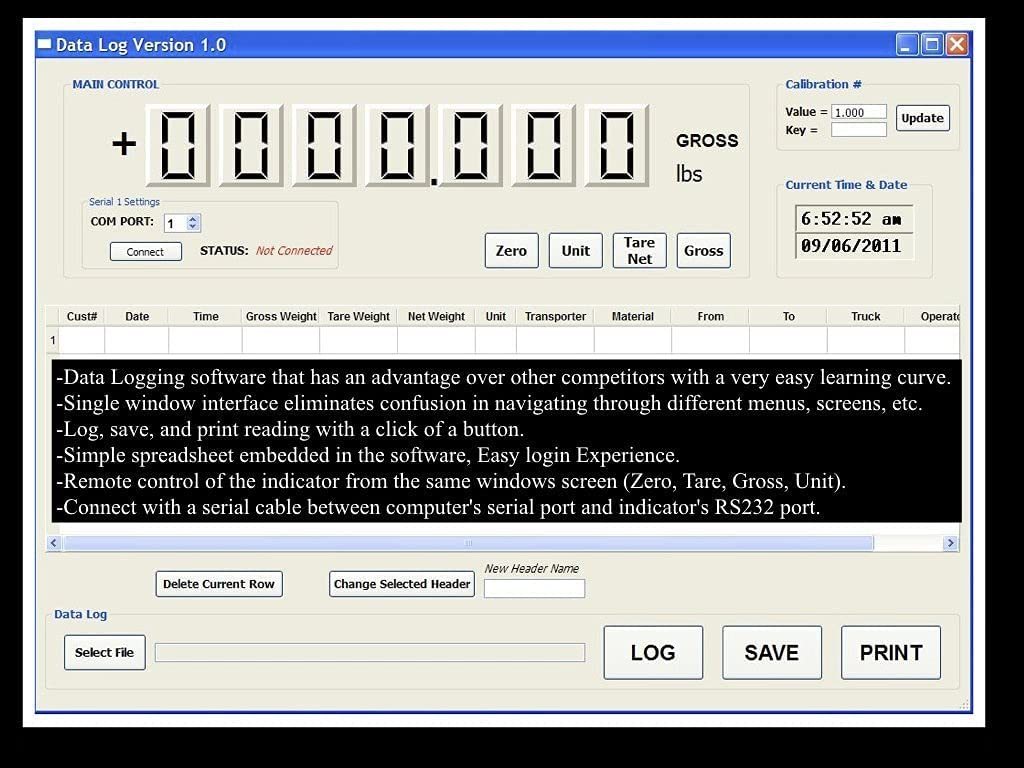Click the calibration Key input field
1024x768 pixels.
(859, 130)
